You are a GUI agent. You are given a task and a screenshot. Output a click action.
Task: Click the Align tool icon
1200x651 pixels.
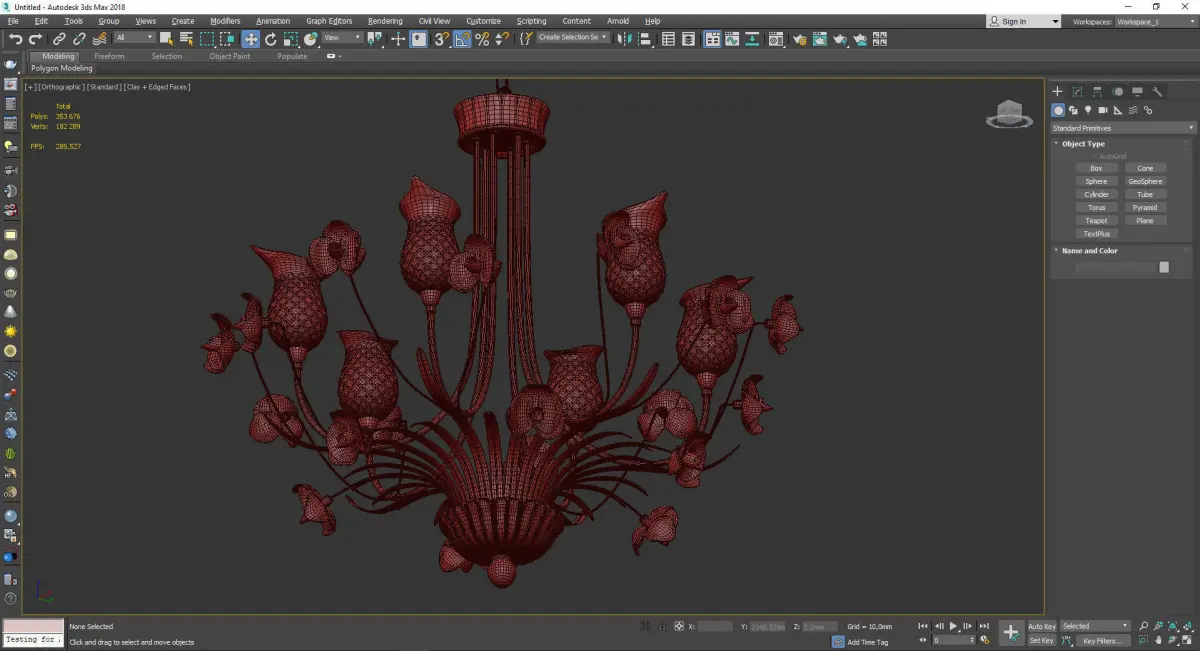tap(645, 39)
